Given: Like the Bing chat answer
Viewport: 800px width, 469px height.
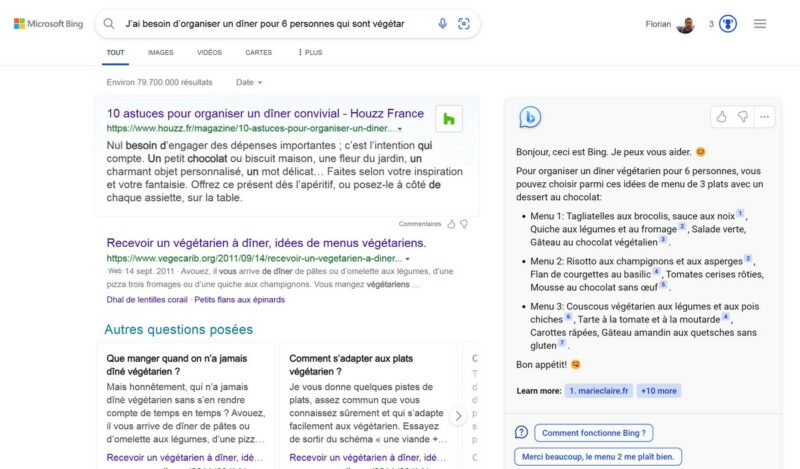Looking at the screenshot, I should coord(721,117).
